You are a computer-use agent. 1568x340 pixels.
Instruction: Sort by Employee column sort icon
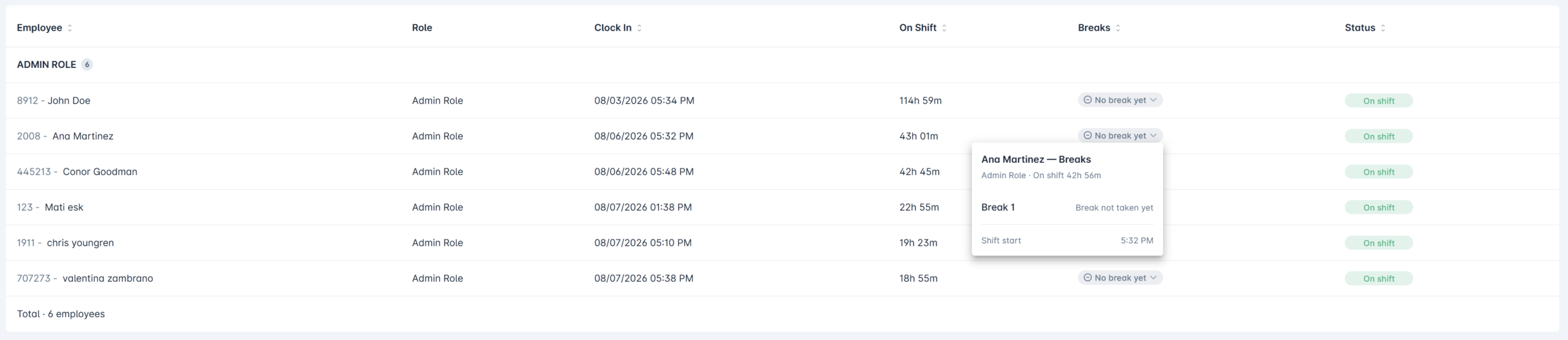[x=70, y=28]
